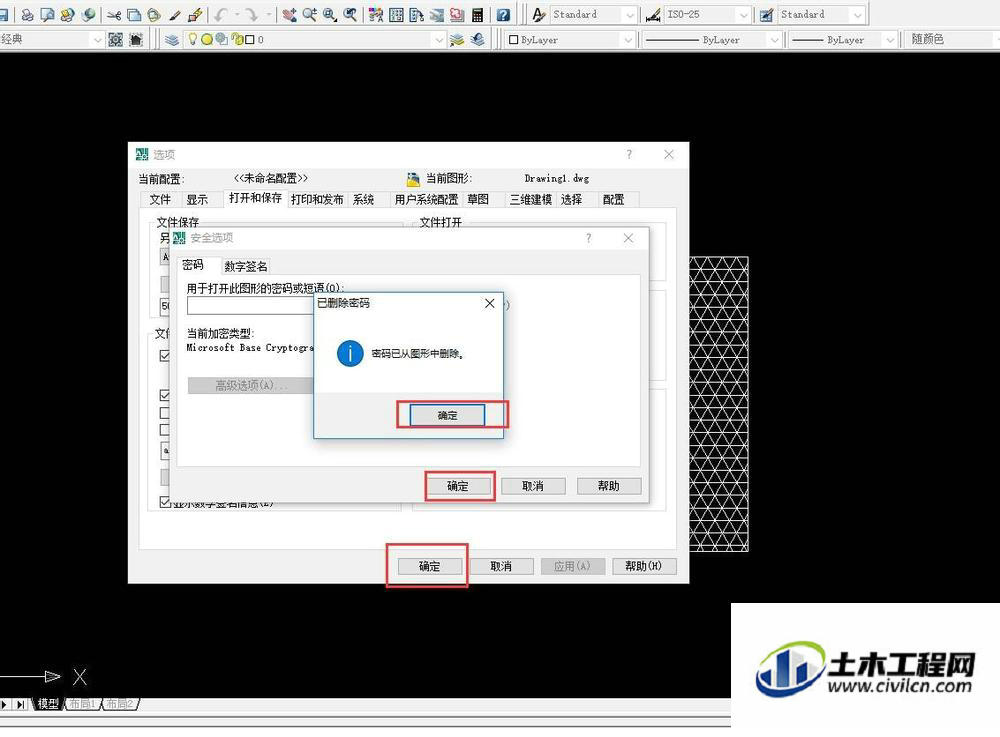Image resolution: width=1000 pixels, height=737 pixels.
Task: Open the 三维建模 tab
Action: click(531, 200)
